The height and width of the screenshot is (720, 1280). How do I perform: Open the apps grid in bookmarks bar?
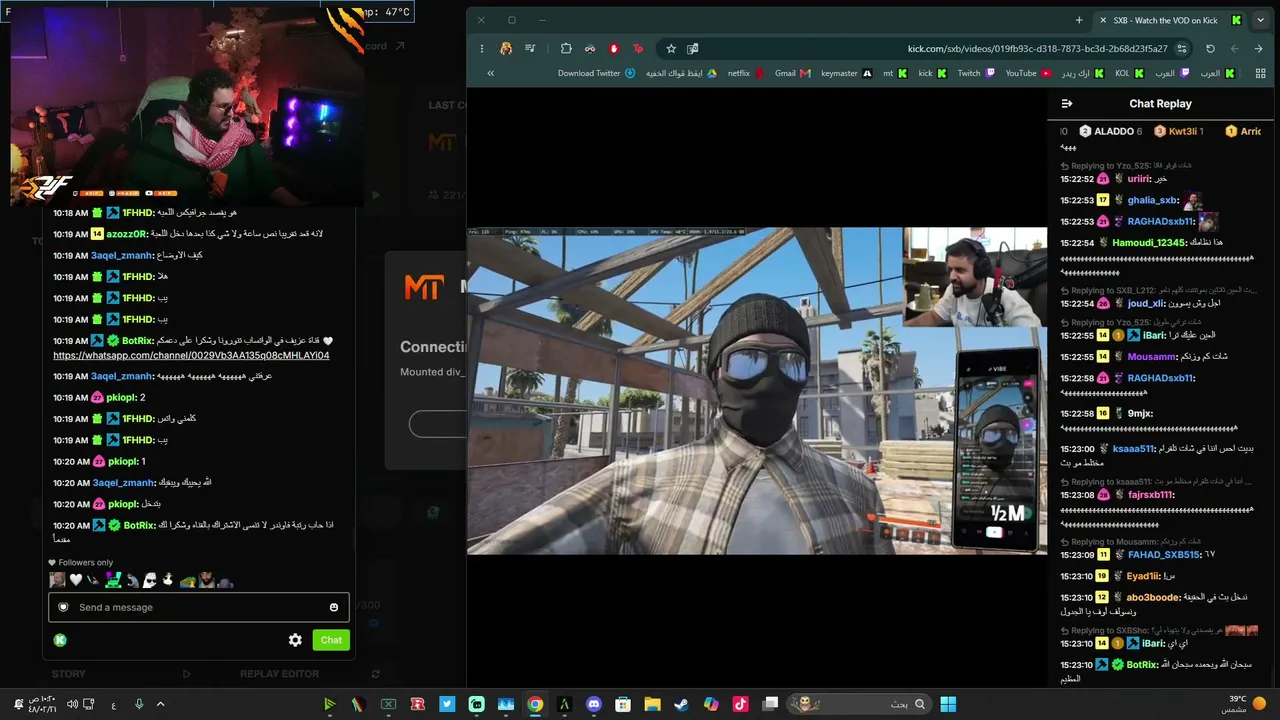tap(1260, 73)
